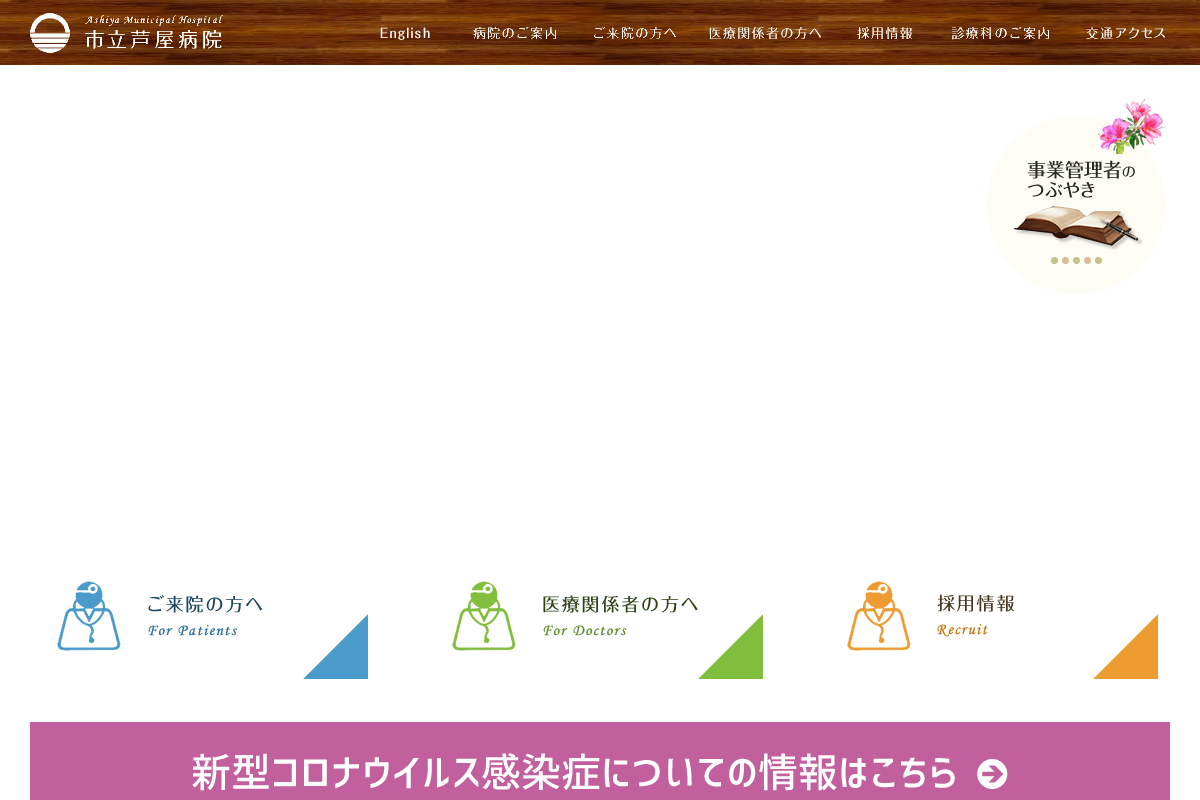Click the Ashiya Municipal Hospital logo icon
The image size is (1200, 800).
click(x=50, y=33)
